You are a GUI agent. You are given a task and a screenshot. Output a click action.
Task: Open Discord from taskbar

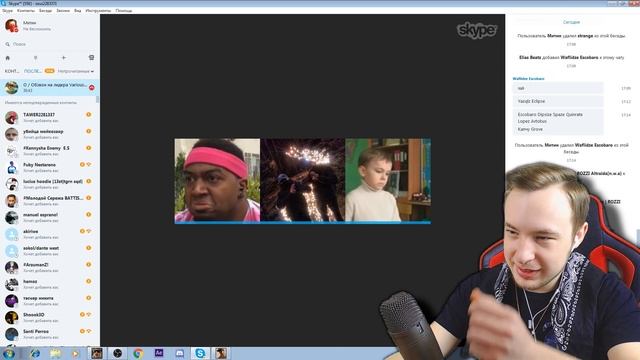coord(180,353)
